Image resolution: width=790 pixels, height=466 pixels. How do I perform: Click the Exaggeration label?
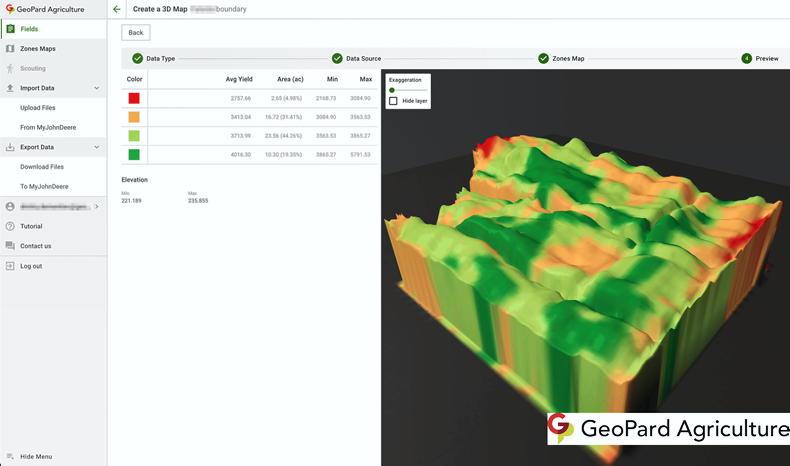point(405,80)
